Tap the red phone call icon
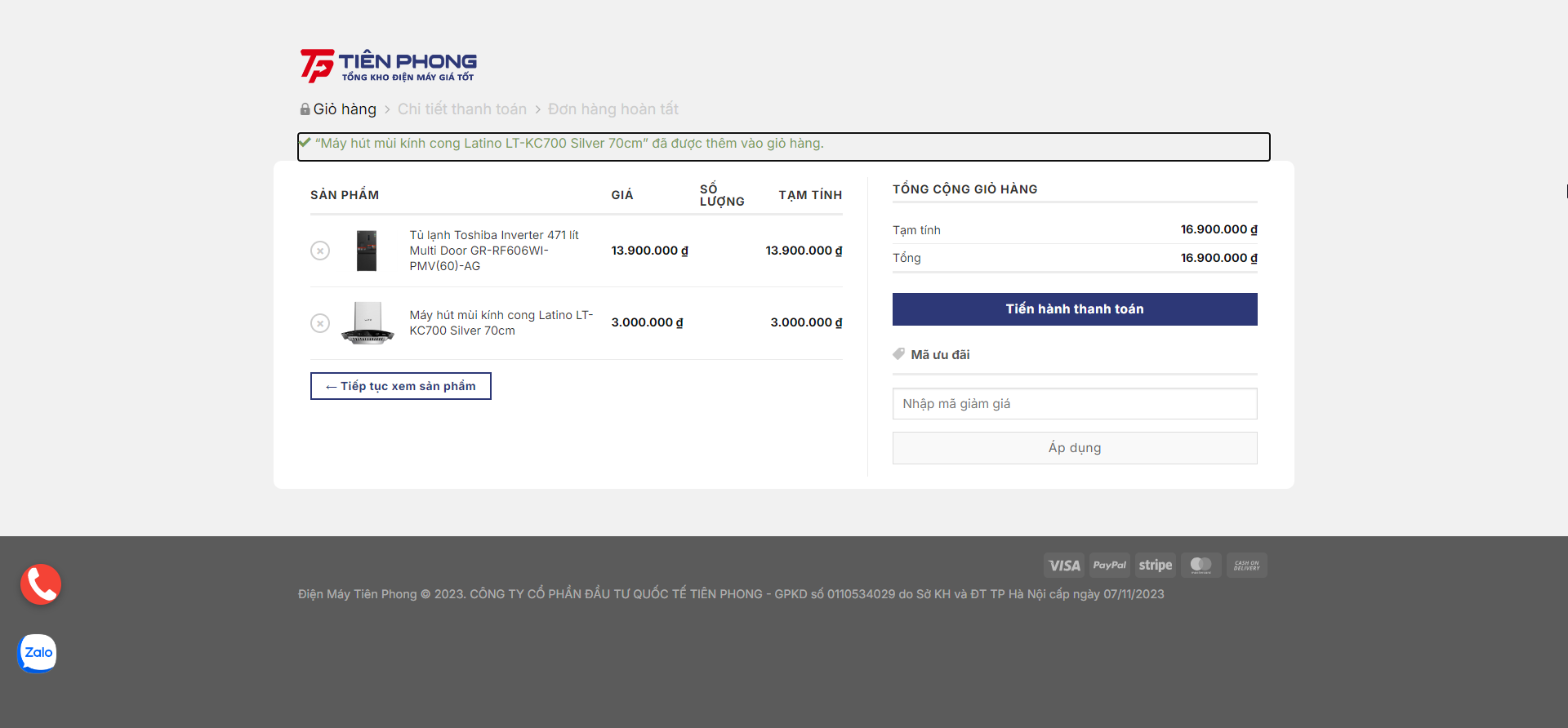1568x728 pixels. click(41, 584)
